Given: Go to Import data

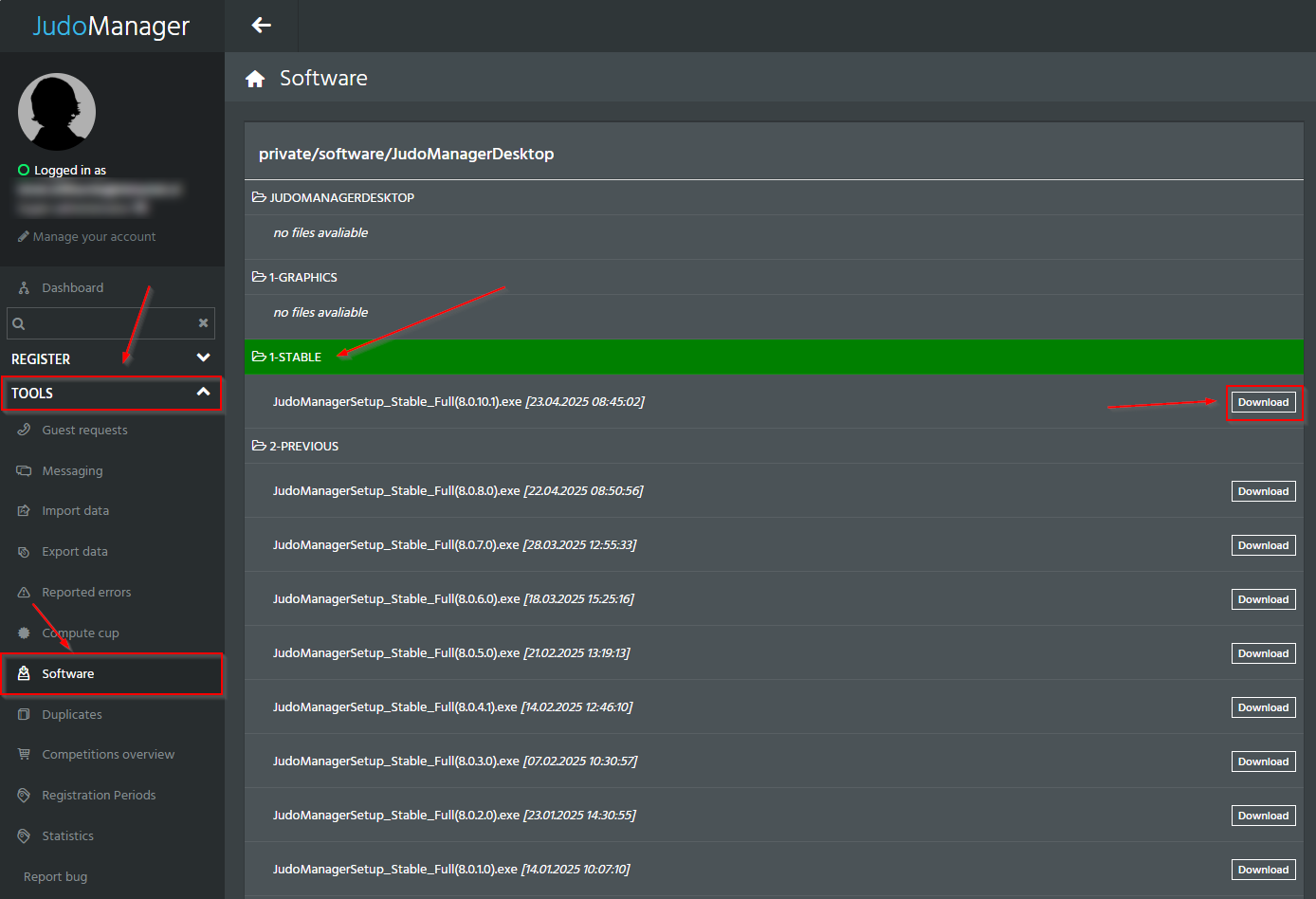Looking at the screenshot, I should pos(75,511).
